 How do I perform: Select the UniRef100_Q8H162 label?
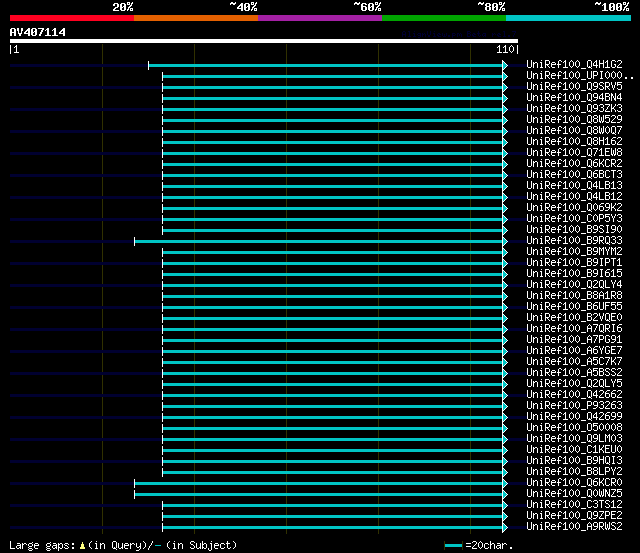574,142
